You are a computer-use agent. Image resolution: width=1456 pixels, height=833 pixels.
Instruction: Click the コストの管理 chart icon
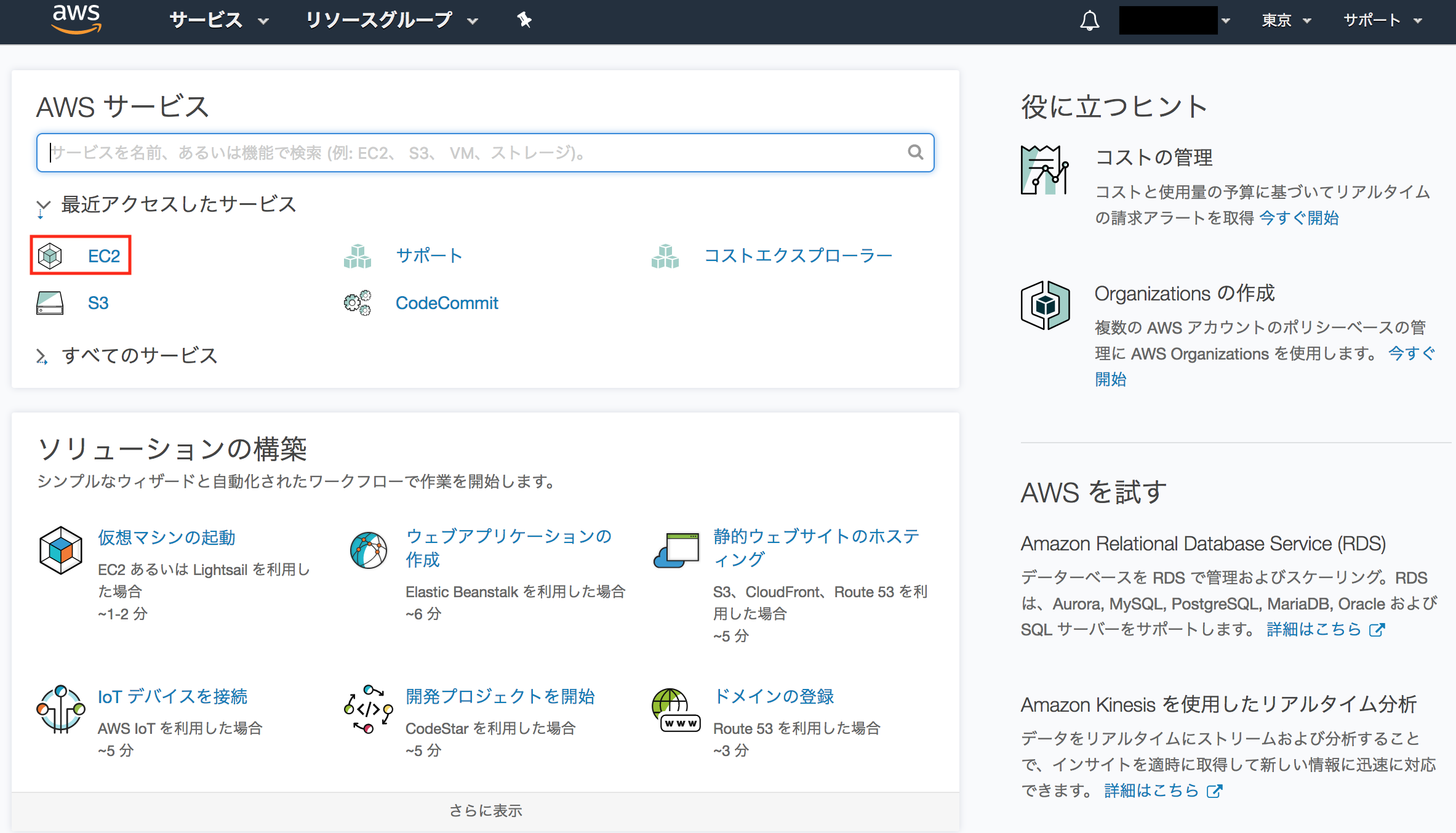1045,170
